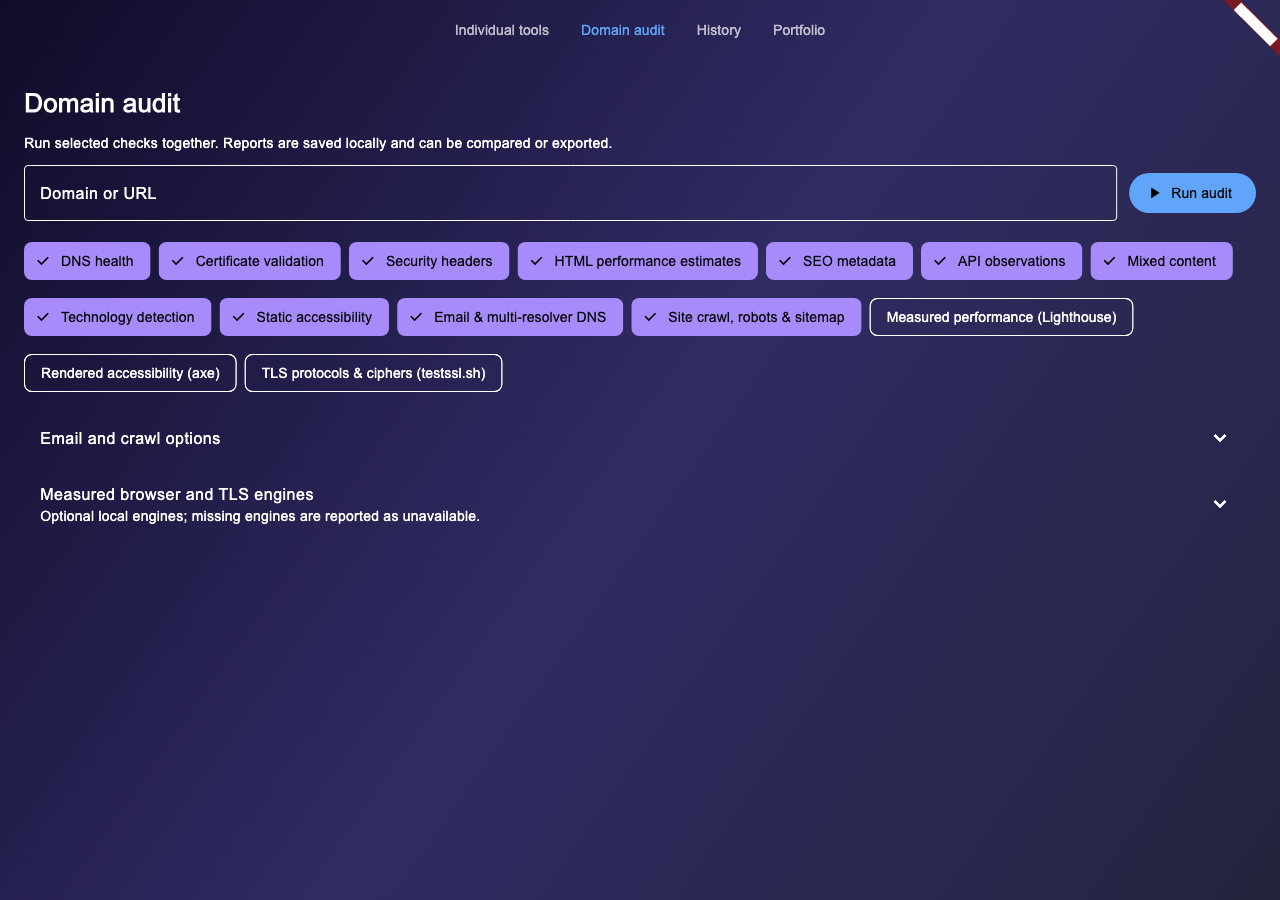Expand Email and crawl options chevron
1280x900 pixels.
click(x=1220, y=438)
